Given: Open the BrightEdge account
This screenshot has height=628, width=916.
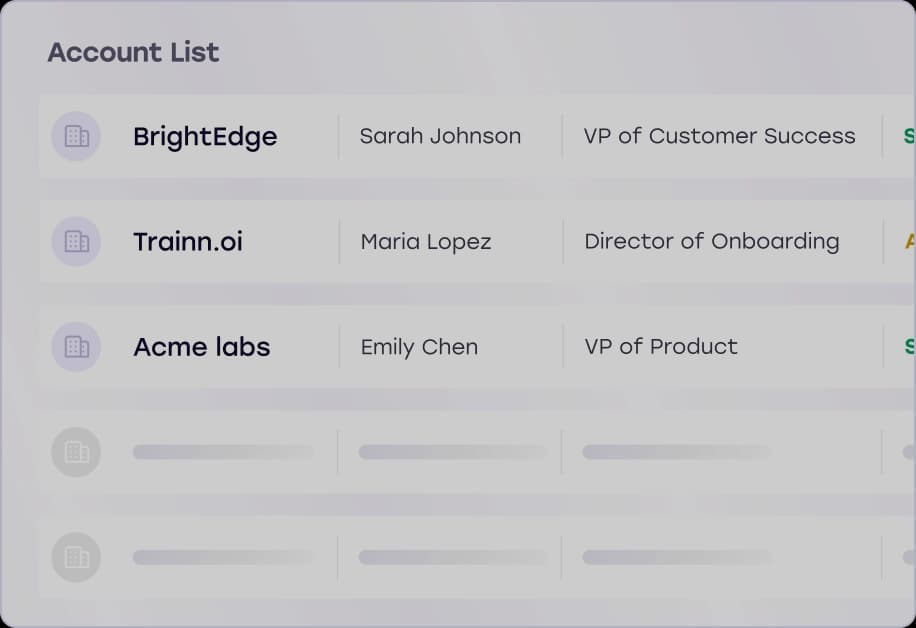Looking at the screenshot, I should point(204,137).
